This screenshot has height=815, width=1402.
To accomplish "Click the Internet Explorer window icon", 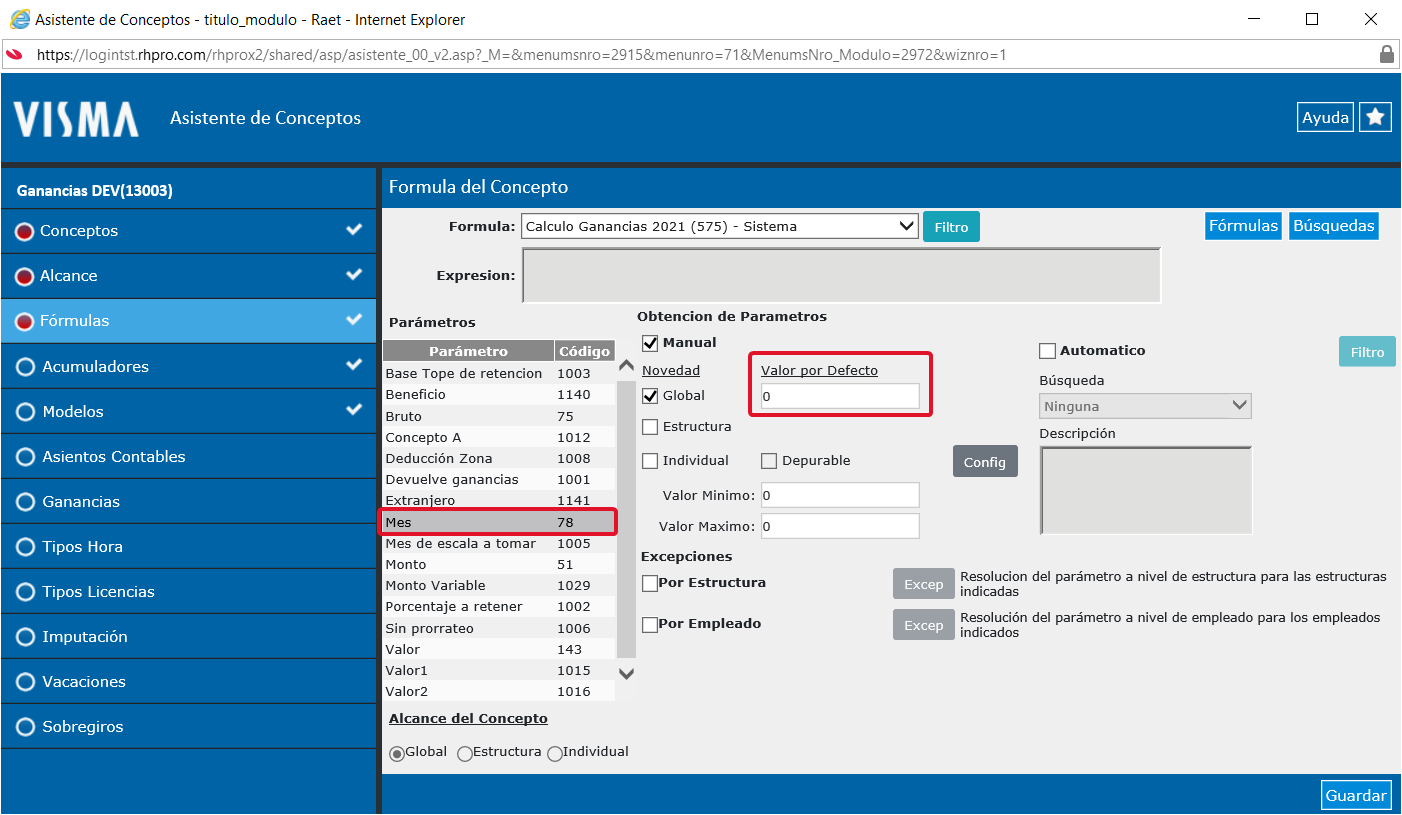I will click(x=19, y=19).
